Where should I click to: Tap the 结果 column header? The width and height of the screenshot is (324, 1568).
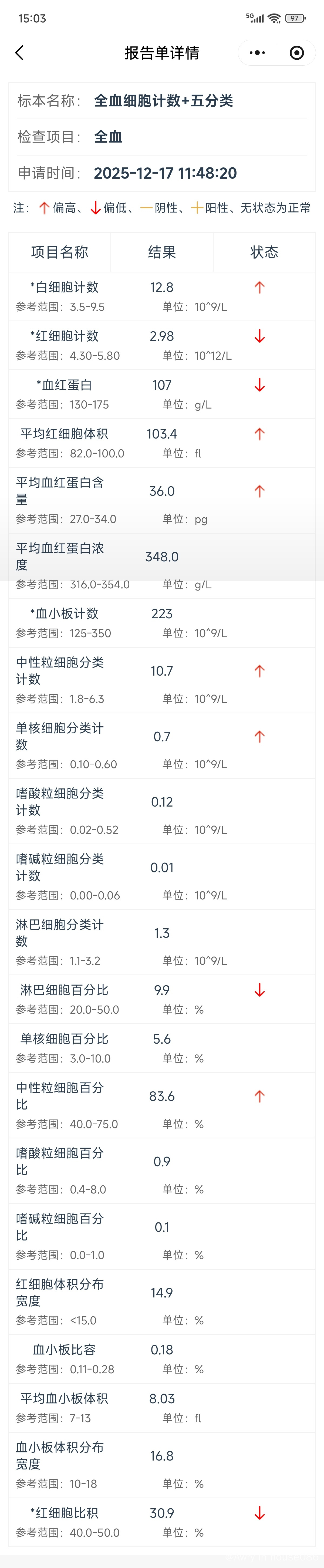[x=162, y=252]
